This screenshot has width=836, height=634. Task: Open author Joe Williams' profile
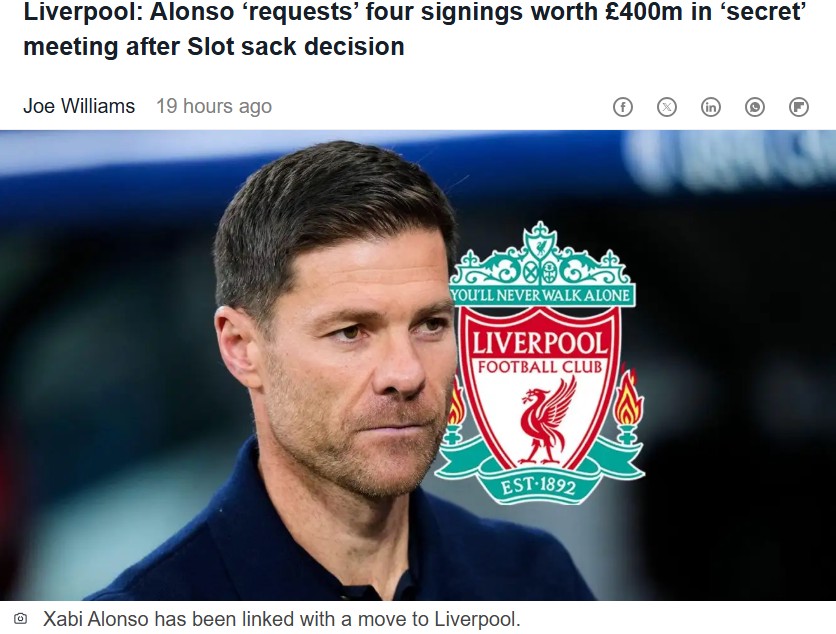tap(79, 106)
